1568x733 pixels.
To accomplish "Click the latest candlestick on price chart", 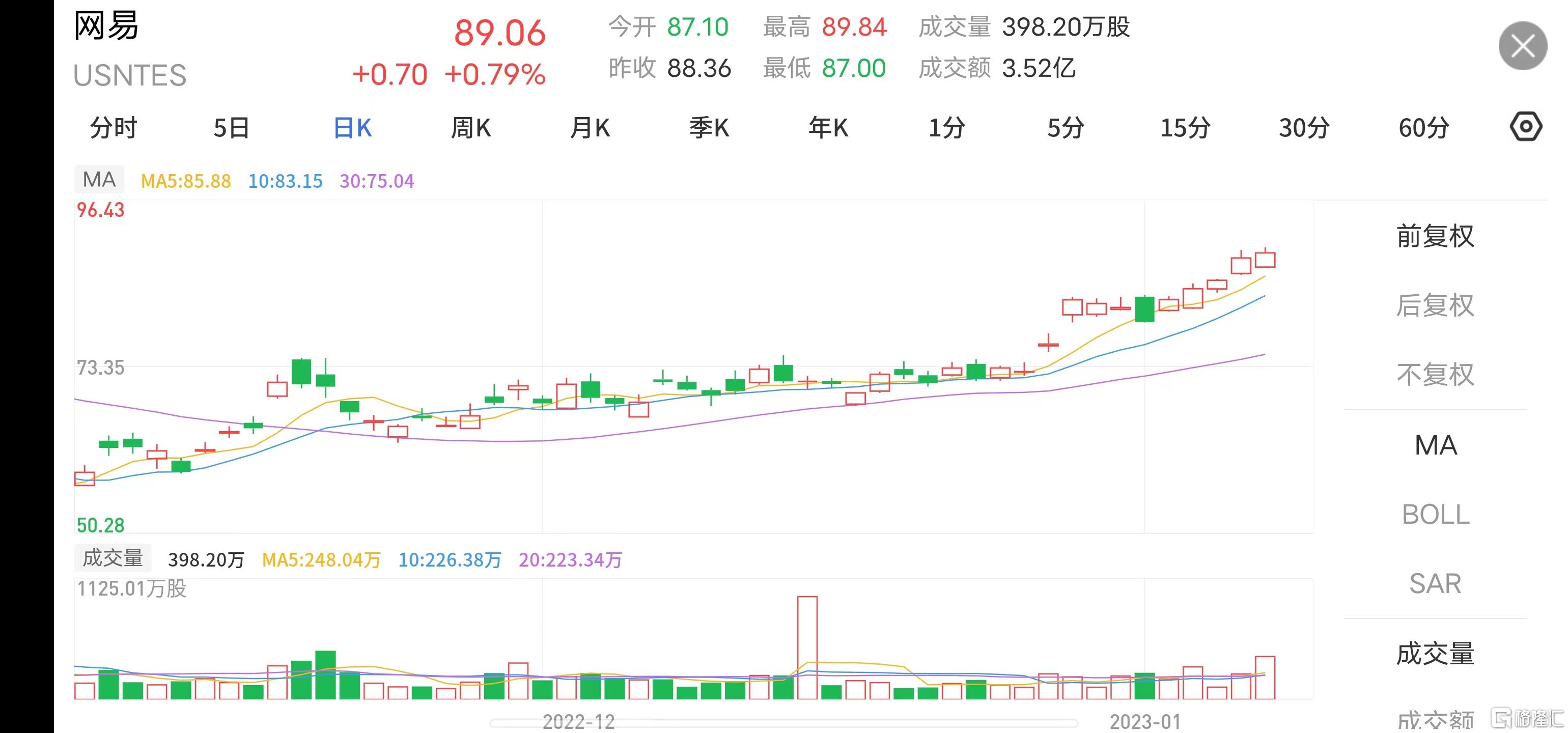I will [x=1265, y=259].
